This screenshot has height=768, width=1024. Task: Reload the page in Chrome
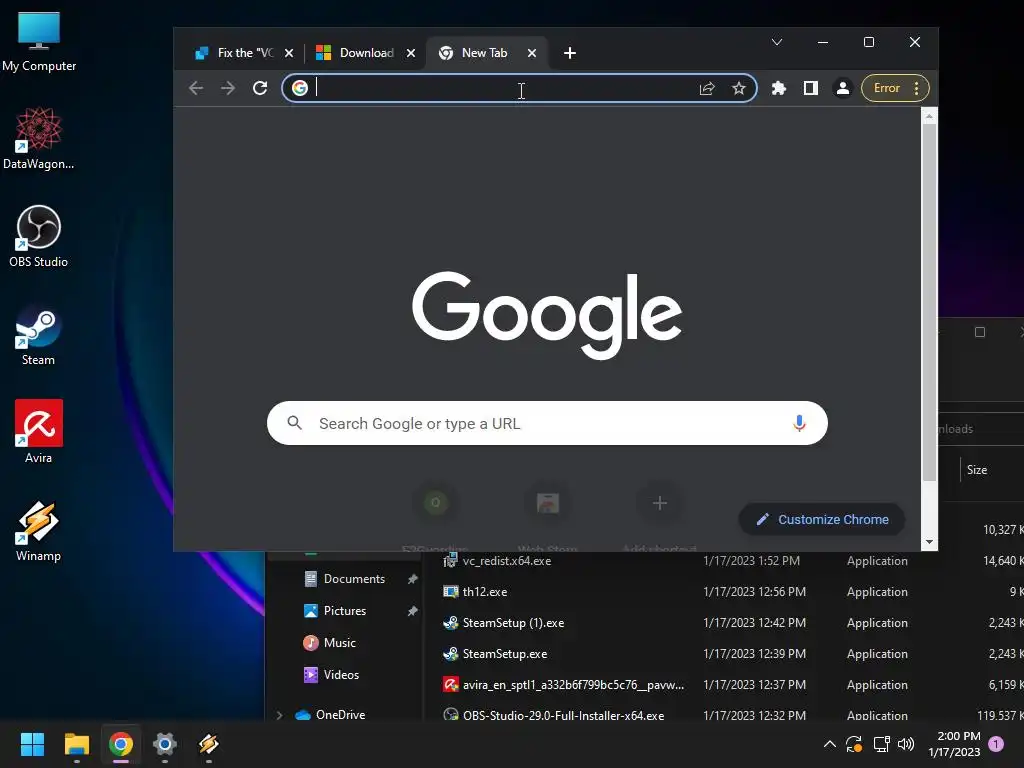(260, 88)
